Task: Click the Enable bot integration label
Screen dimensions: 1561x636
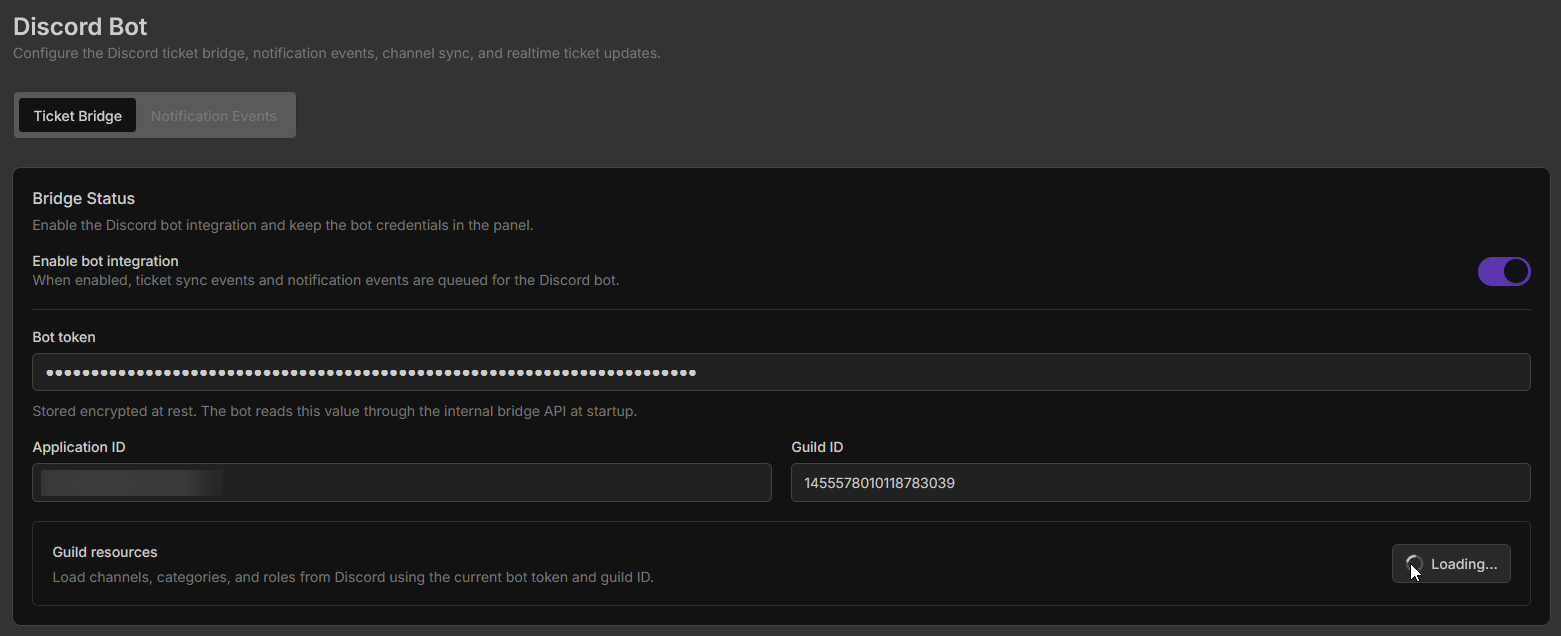Action: click(105, 260)
